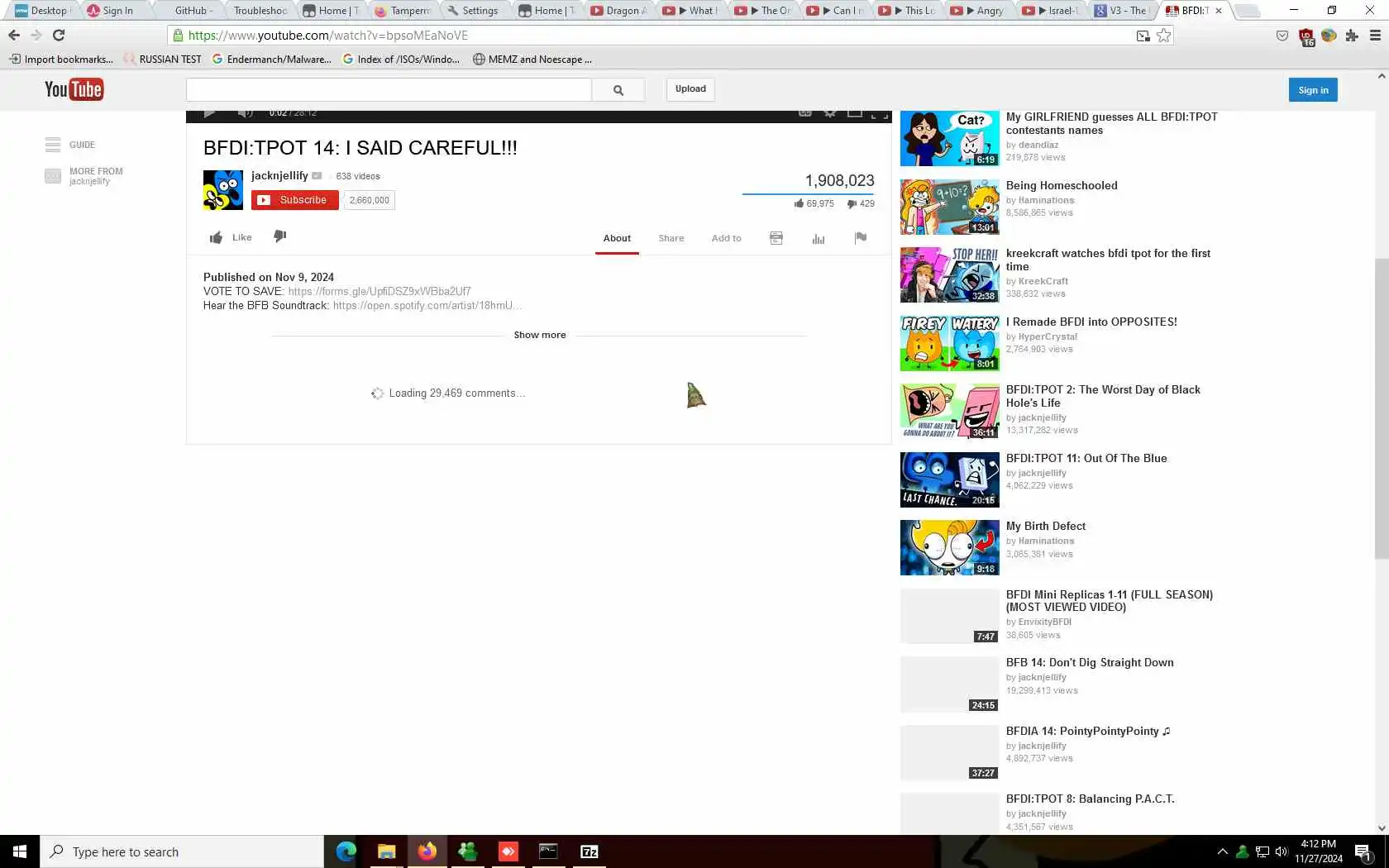This screenshot has width=1389, height=868.
Task: Open the statistics bar chart icon
Action: (x=819, y=239)
